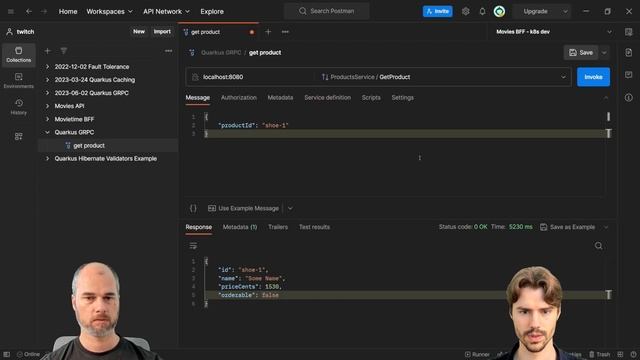Viewport: 640px width, 360px height.
Task: Open the Save options arrow
Action: click(x=604, y=52)
